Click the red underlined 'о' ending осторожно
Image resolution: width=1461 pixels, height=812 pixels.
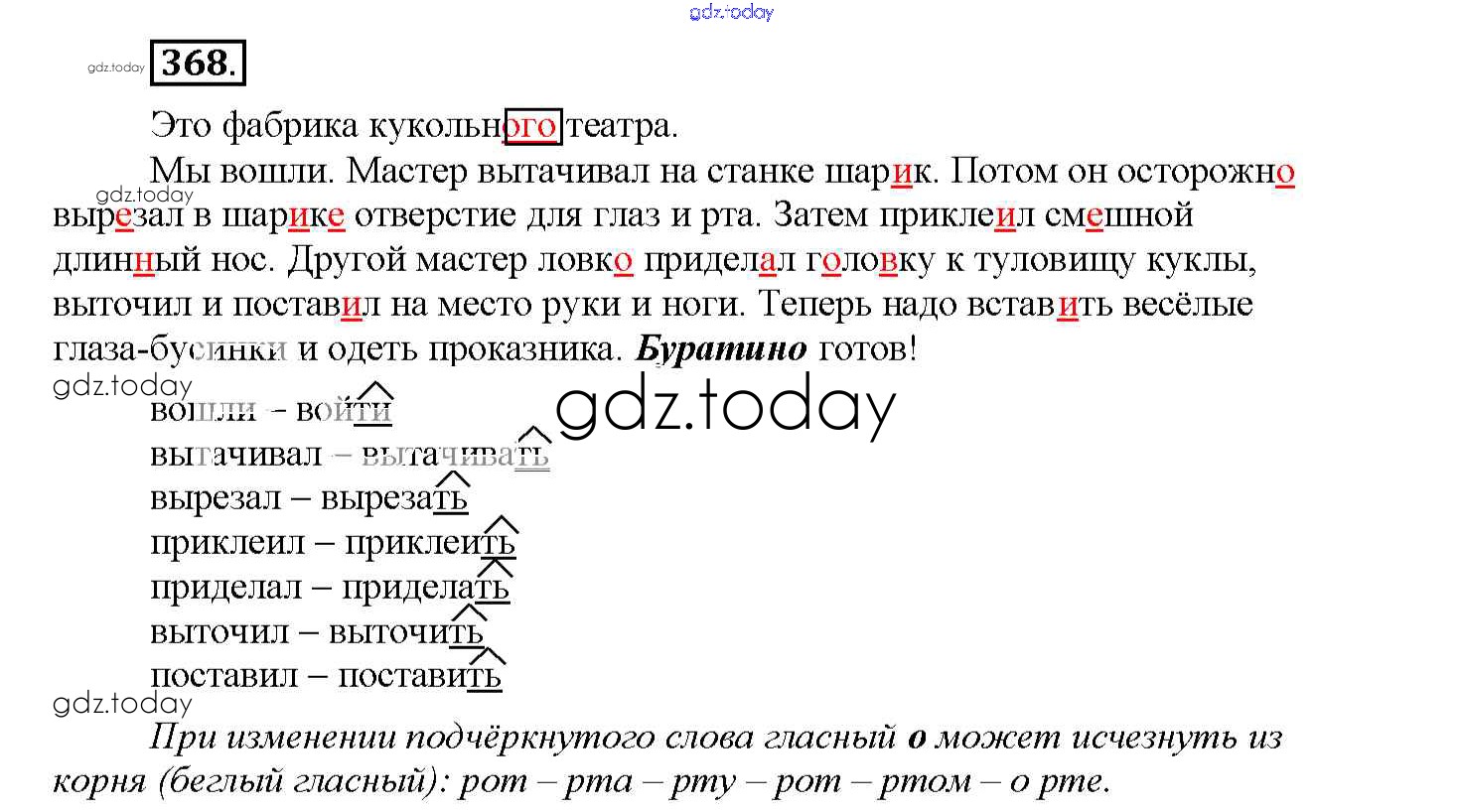click(x=1284, y=172)
